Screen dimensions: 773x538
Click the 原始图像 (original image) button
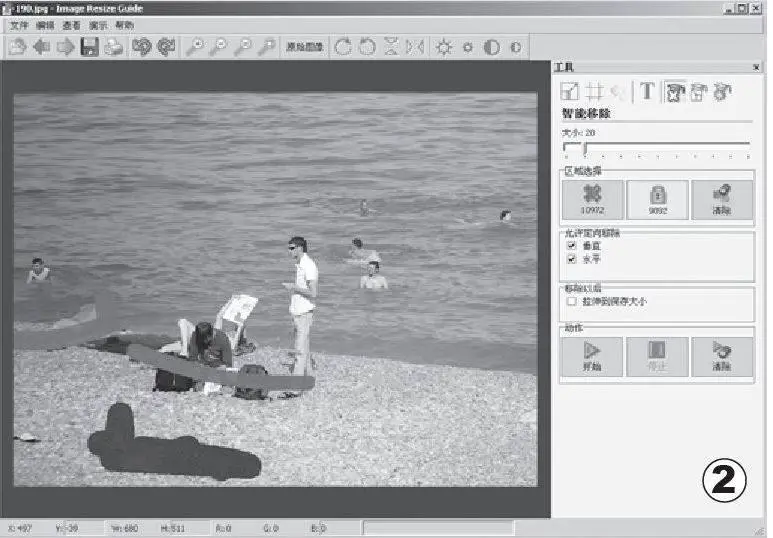(304, 47)
